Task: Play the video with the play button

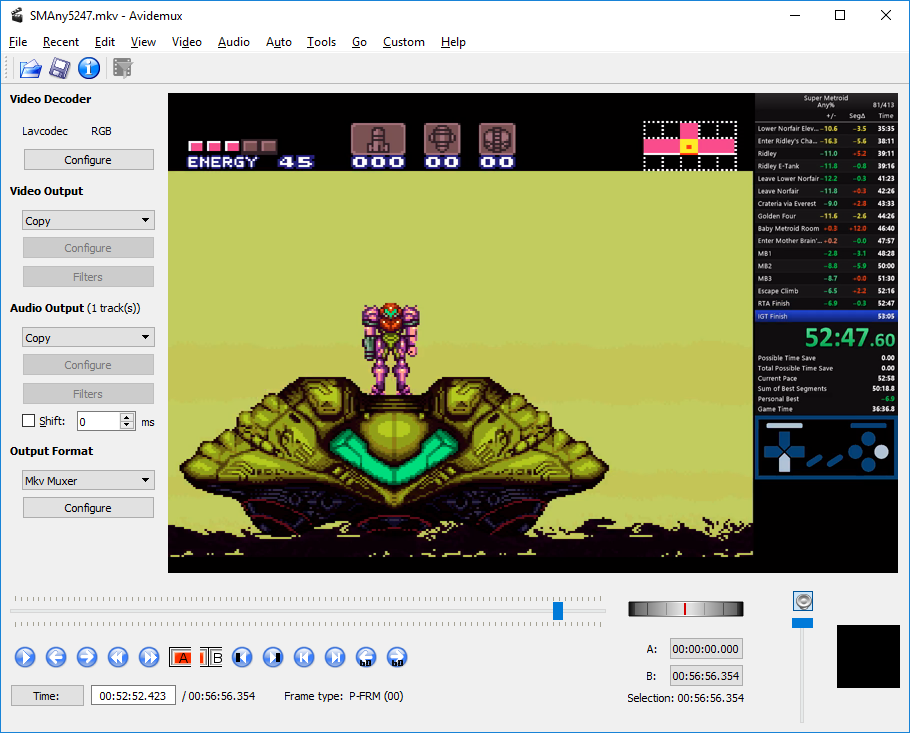Action: (25, 657)
